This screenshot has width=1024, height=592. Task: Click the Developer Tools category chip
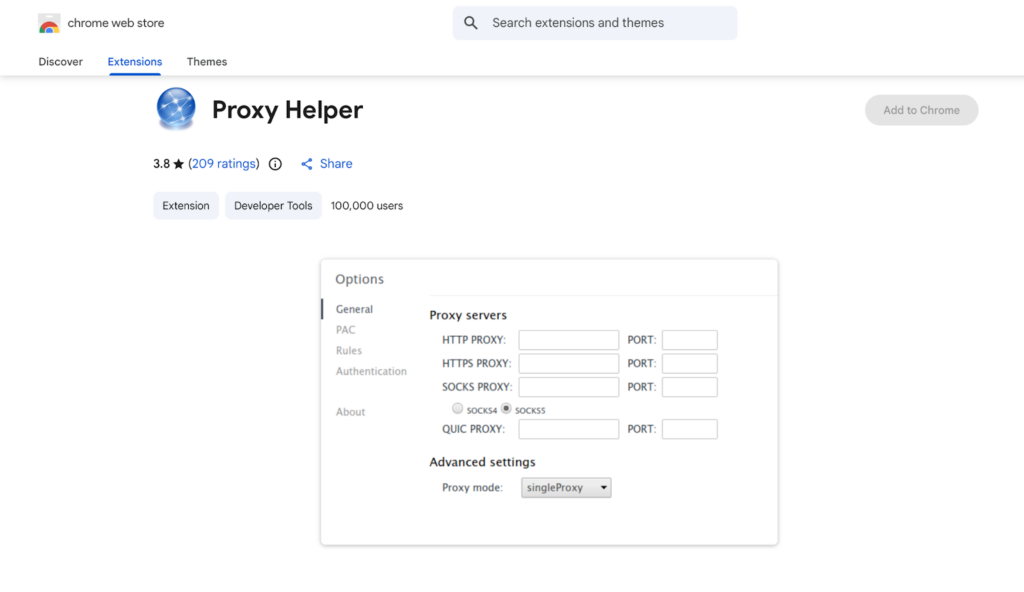tap(273, 206)
